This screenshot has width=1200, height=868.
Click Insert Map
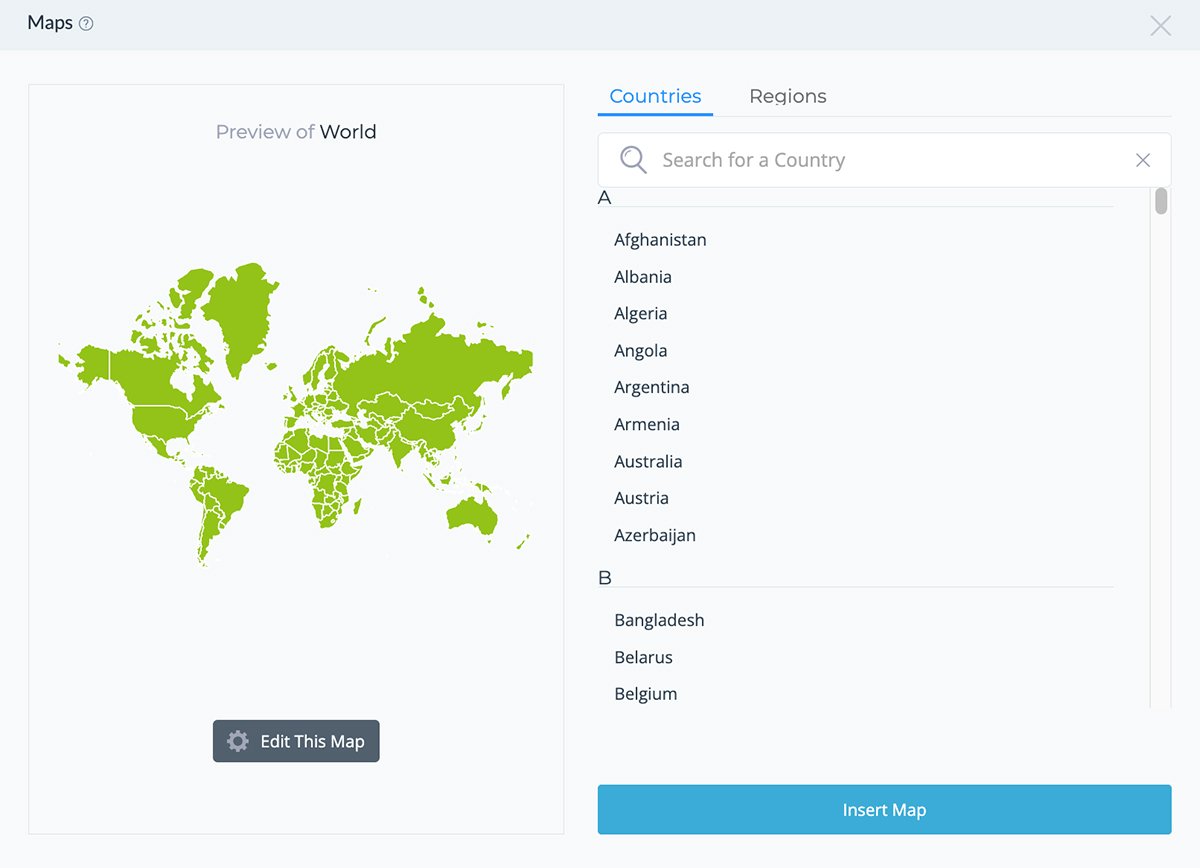(884, 809)
